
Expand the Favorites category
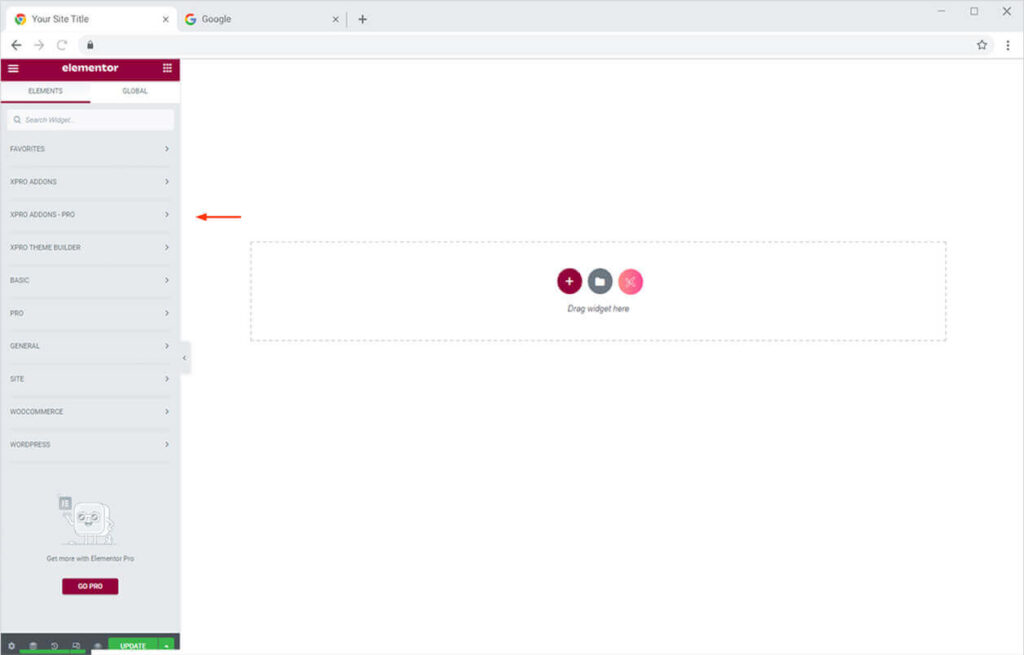89,149
